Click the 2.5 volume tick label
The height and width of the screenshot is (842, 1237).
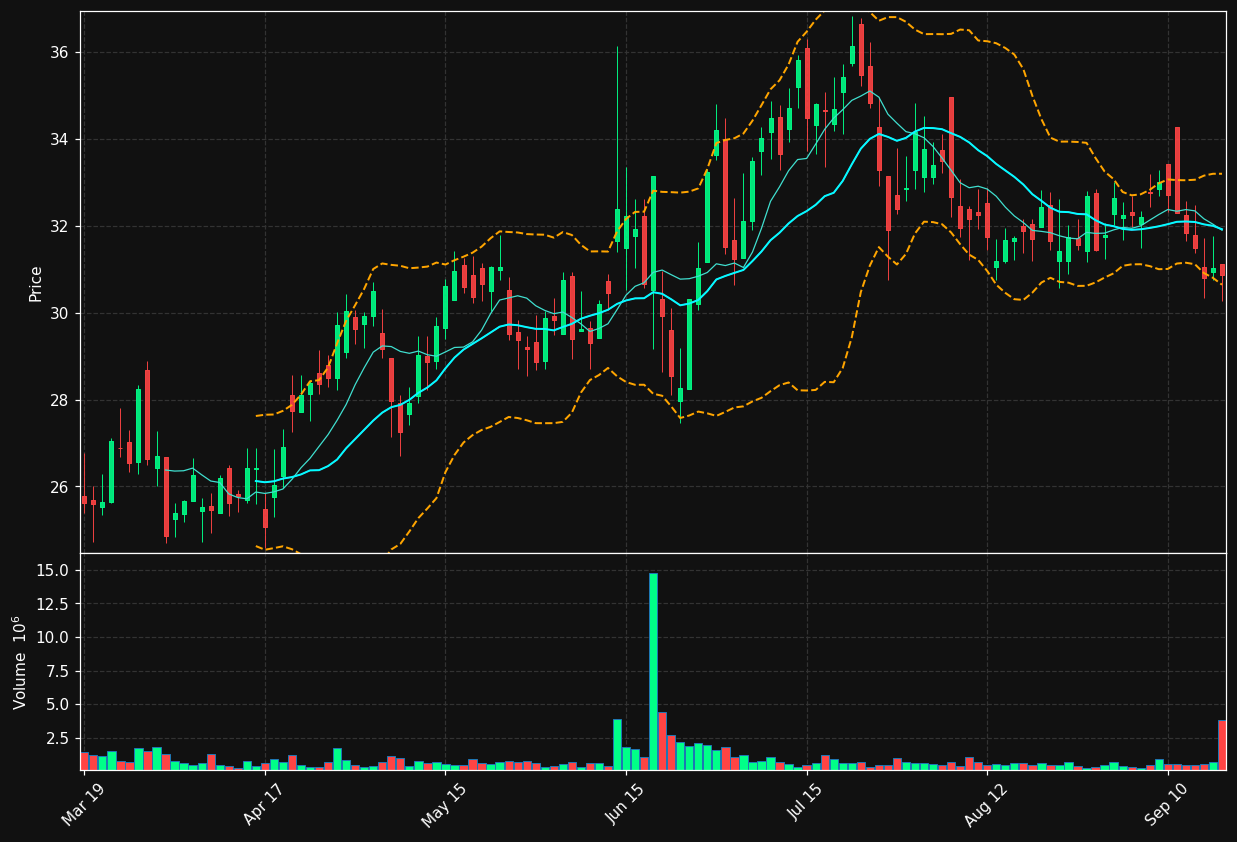pos(58,739)
